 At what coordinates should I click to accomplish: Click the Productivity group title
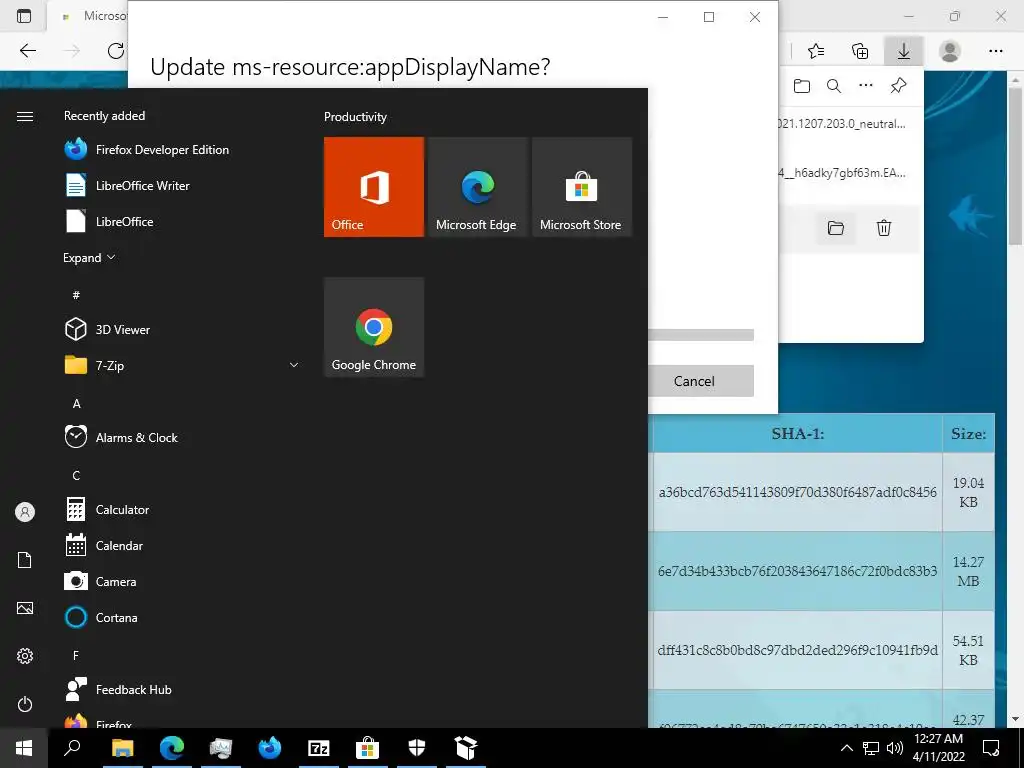[355, 117]
